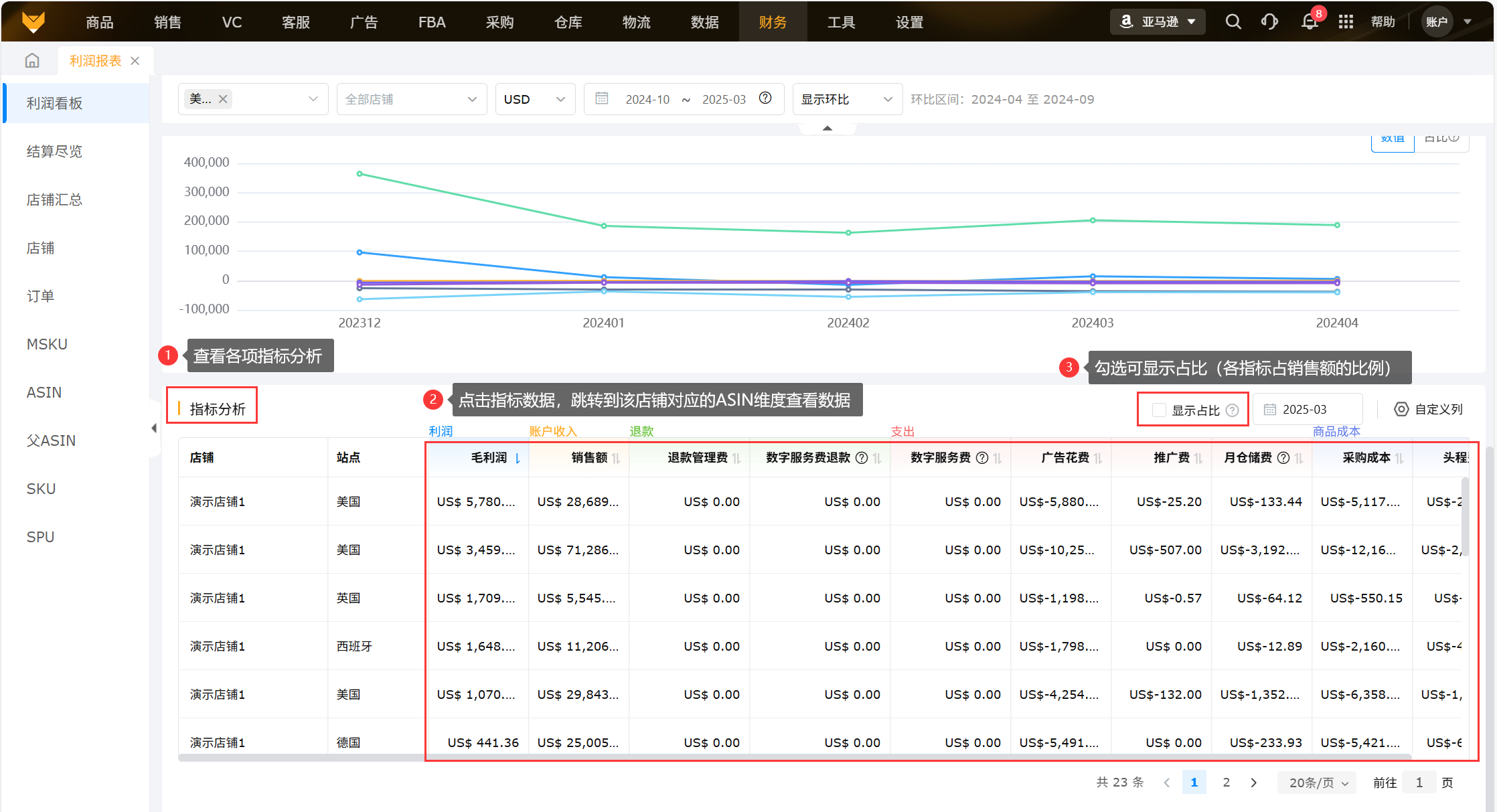Open the USD currency dropdown
The width and height of the screenshot is (1497, 812).
534,99
